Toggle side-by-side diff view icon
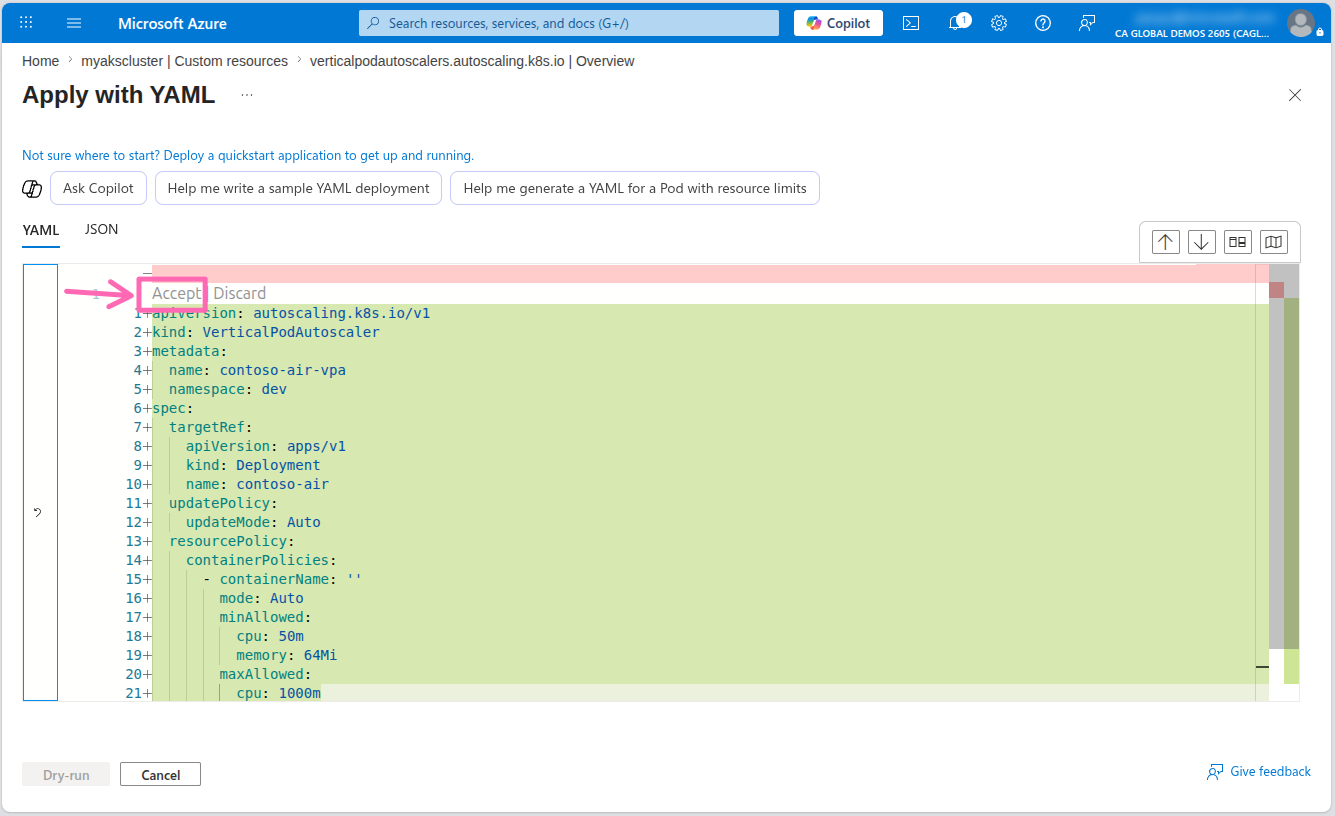The image size is (1335, 816). point(1237,242)
